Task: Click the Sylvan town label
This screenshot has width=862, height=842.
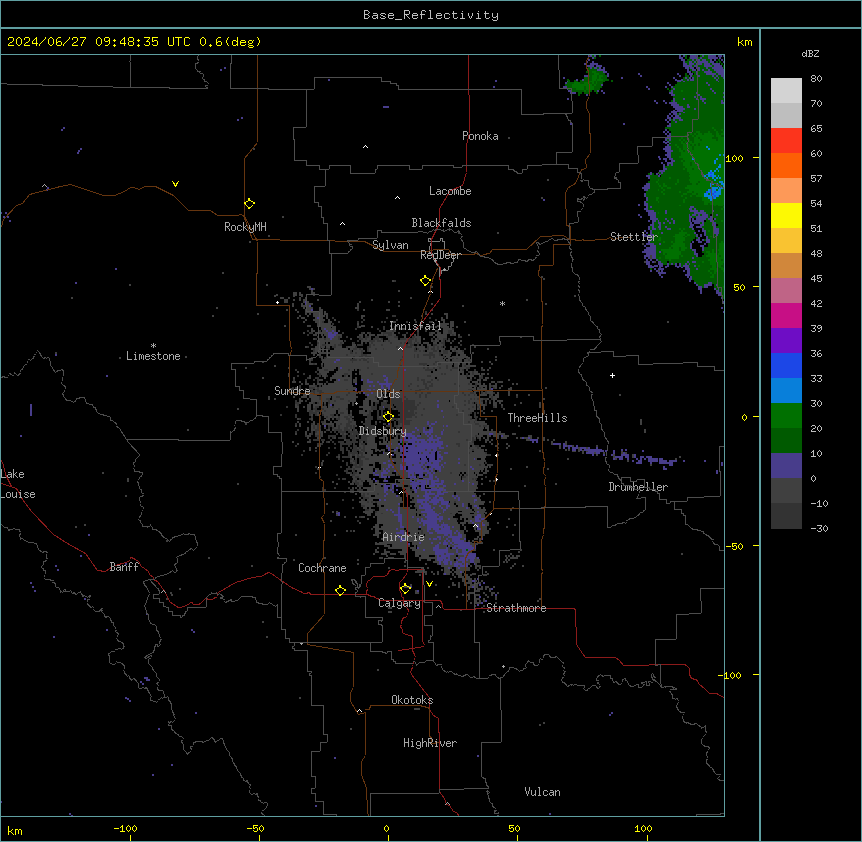Action: pos(390,245)
